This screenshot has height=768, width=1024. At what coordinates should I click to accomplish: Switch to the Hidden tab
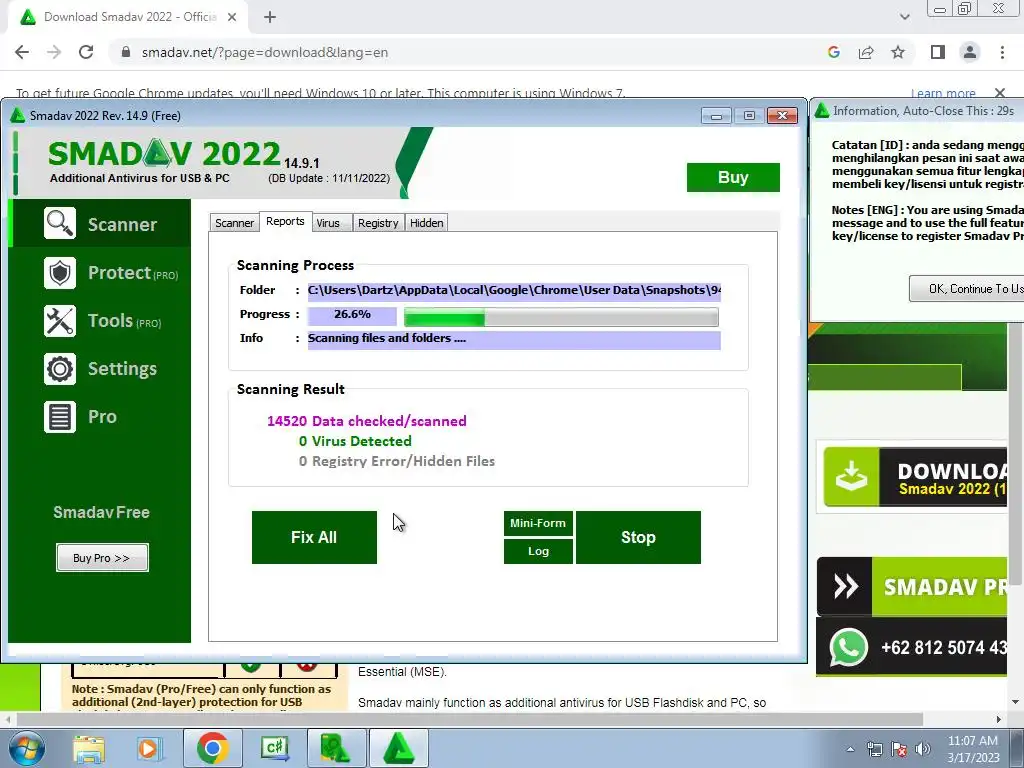pos(426,223)
